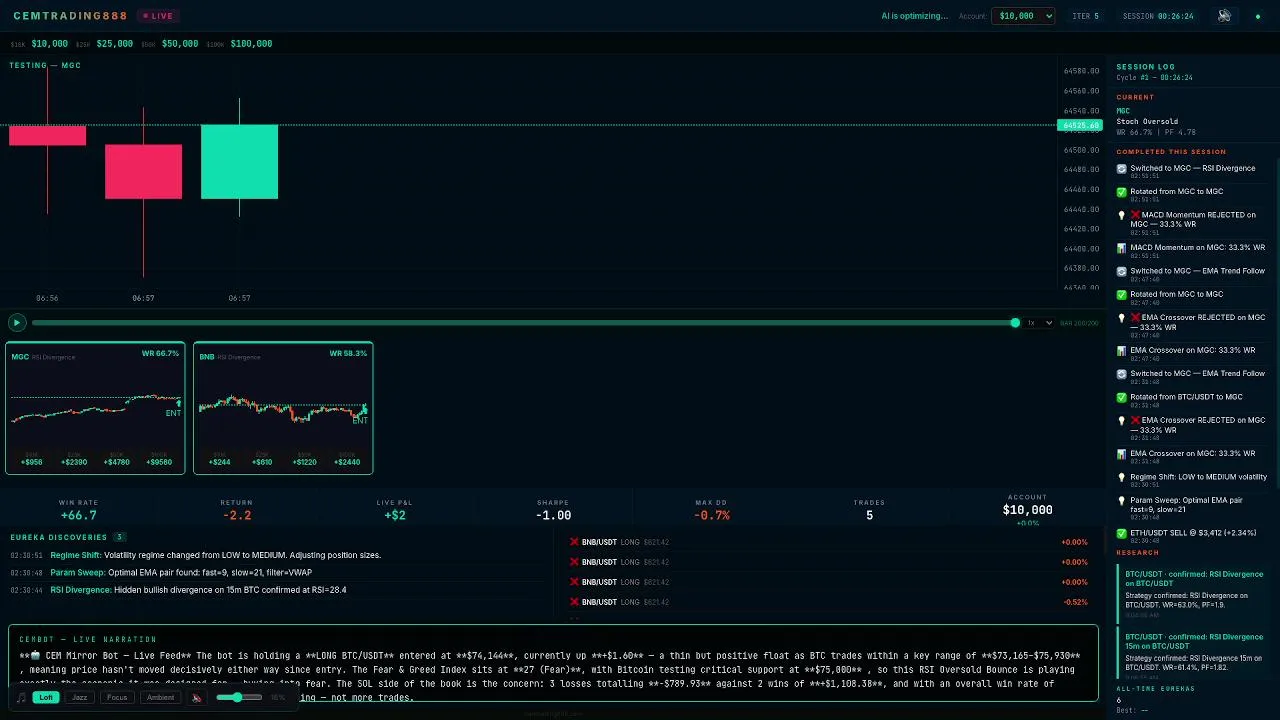1280x720 pixels.
Task: Click the music note icon
Action: [21, 698]
